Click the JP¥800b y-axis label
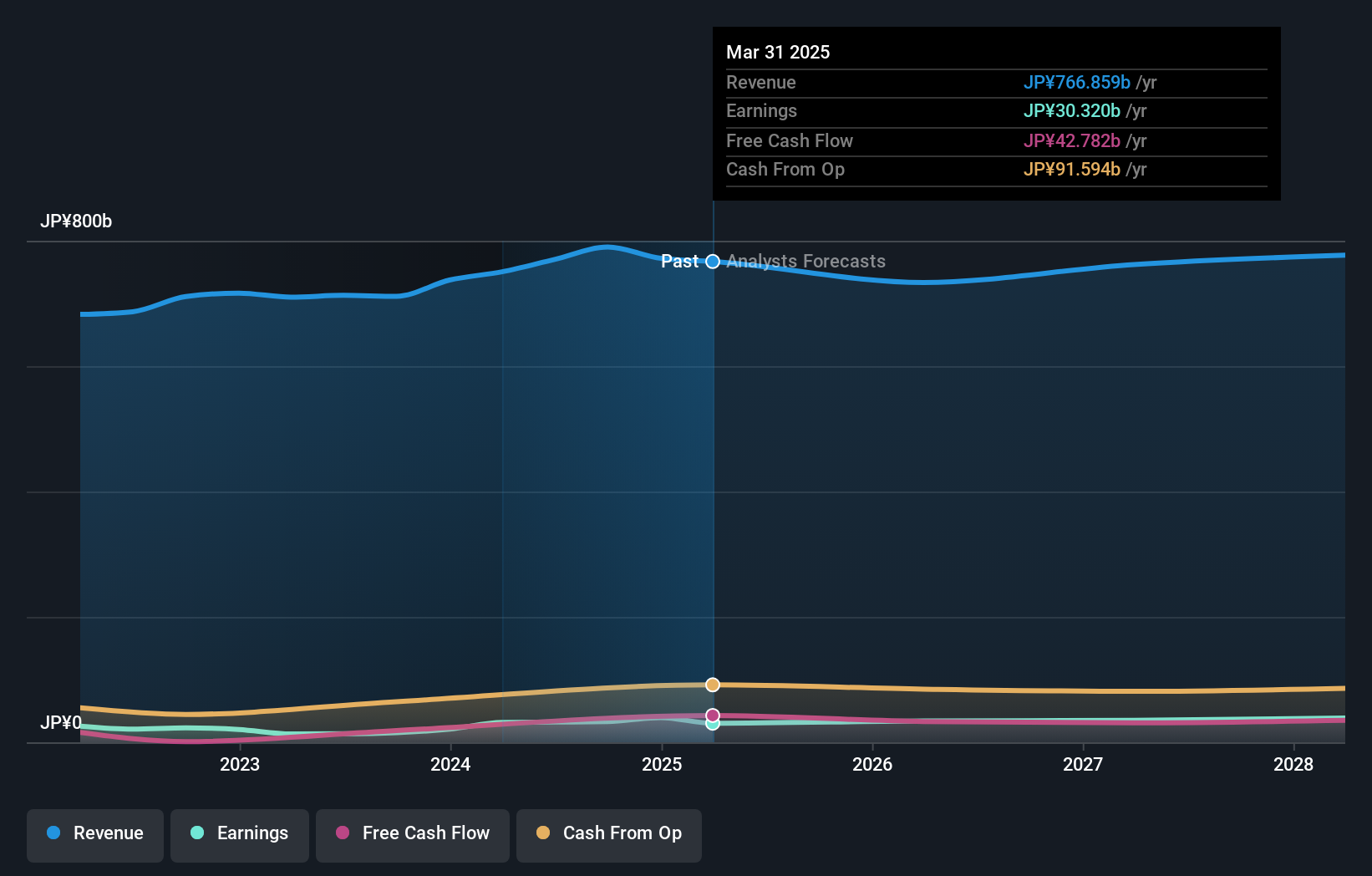 pos(76,222)
